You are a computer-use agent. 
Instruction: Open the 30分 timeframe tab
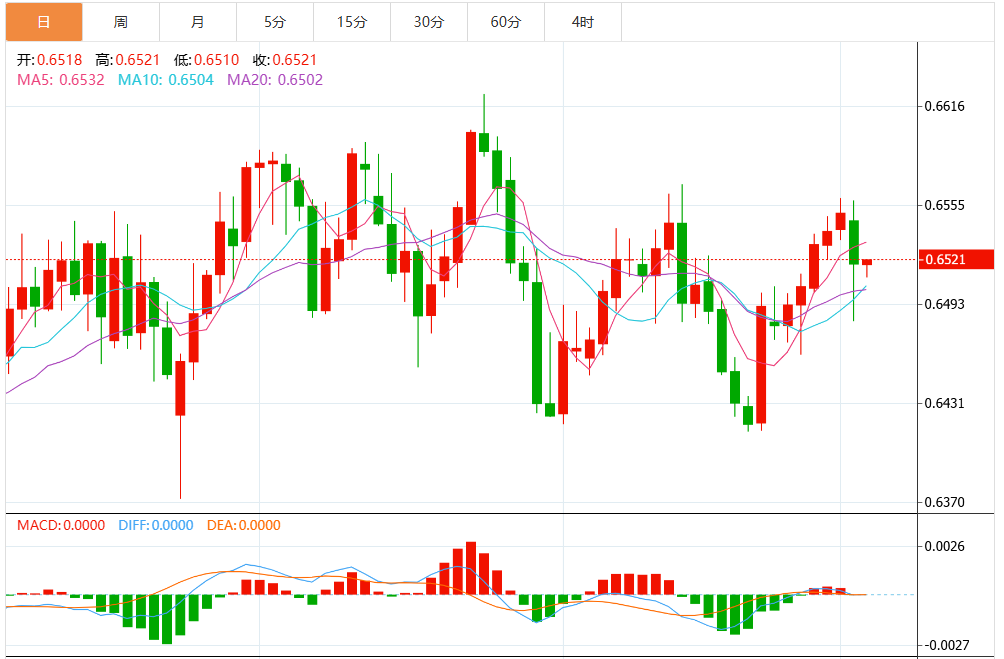pyautogui.click(x=428, y=22)
